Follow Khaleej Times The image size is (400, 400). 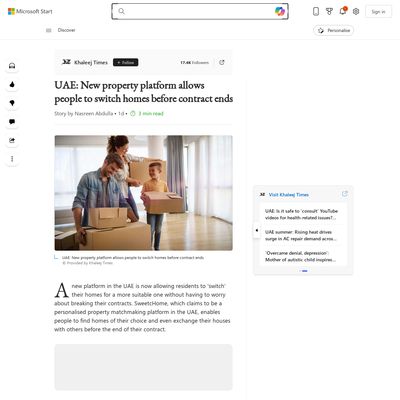pyautogui.click(x=125, y=62)
